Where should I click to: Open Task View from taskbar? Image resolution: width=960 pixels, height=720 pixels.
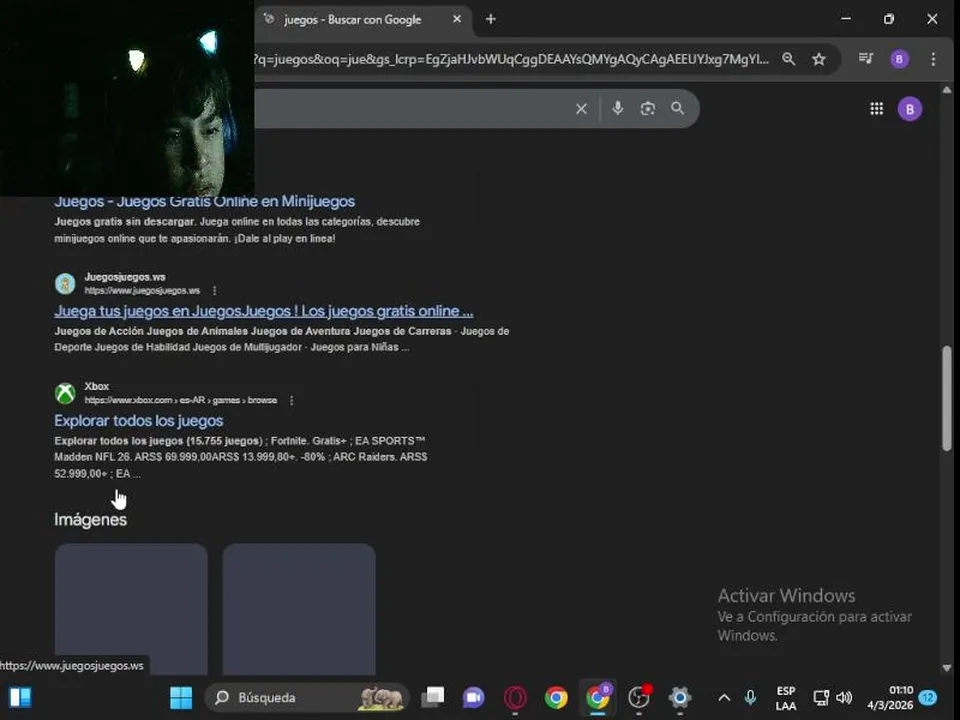(433, 697)
